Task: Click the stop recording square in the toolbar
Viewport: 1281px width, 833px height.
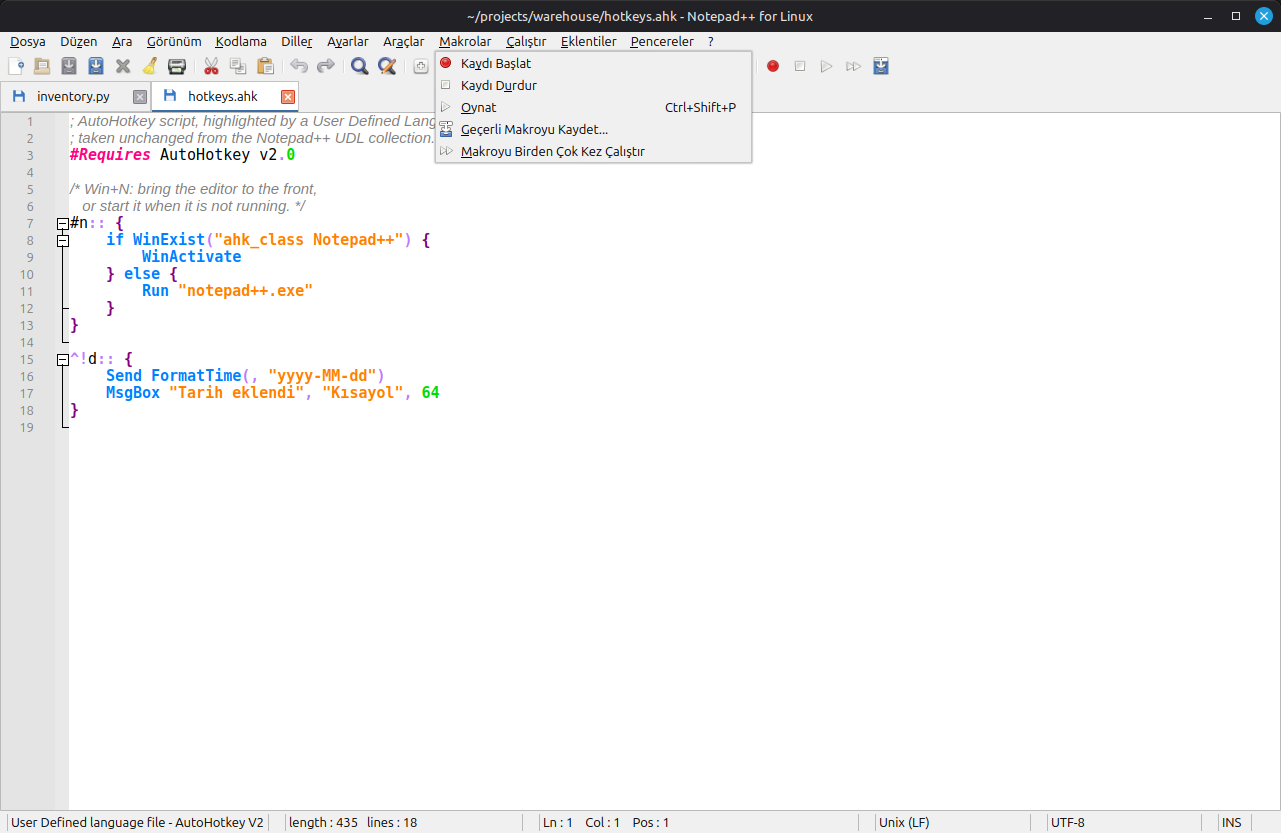Action: coord(800,66)
